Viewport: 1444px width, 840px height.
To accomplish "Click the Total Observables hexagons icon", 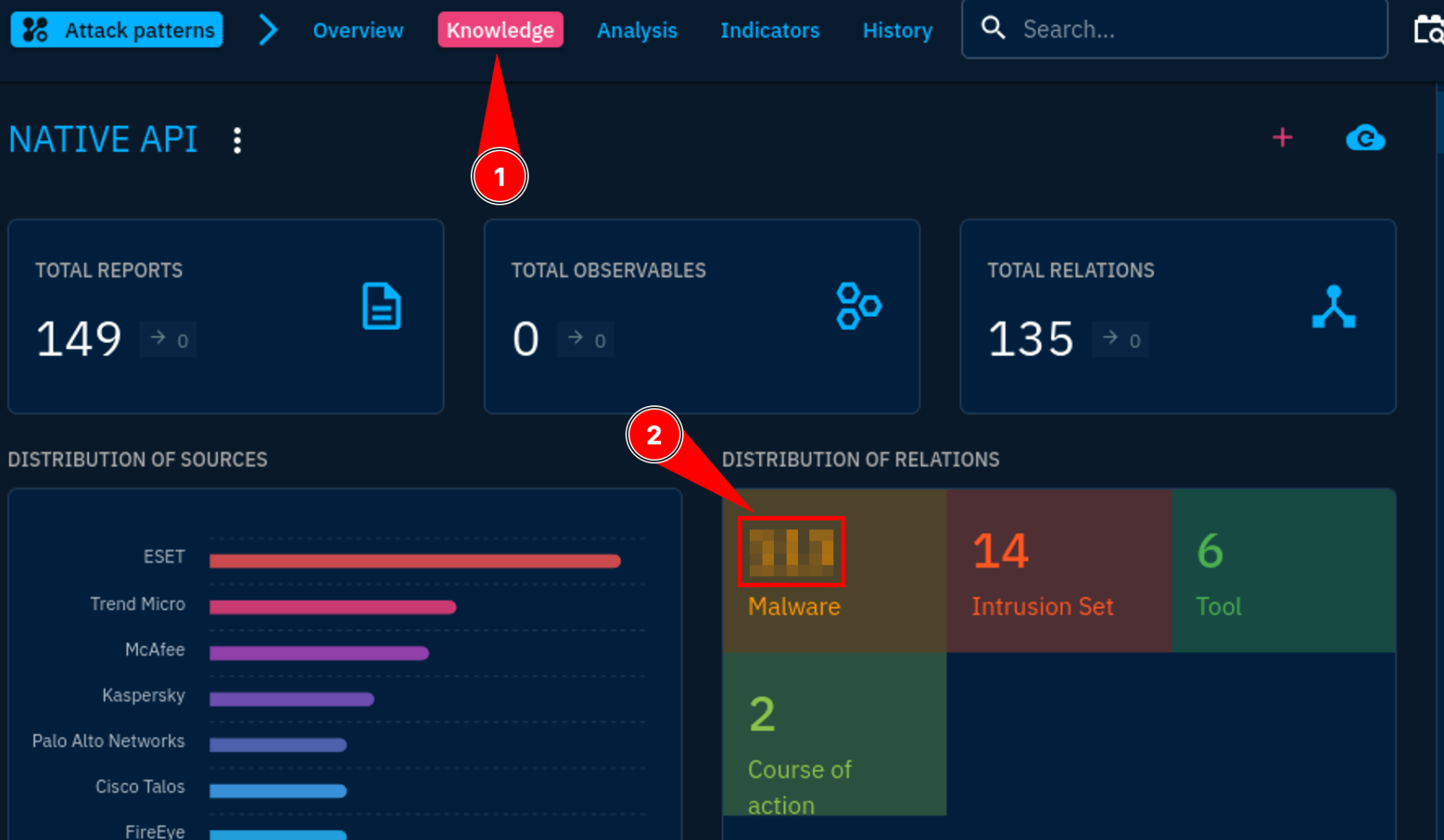I will [858, 306].
